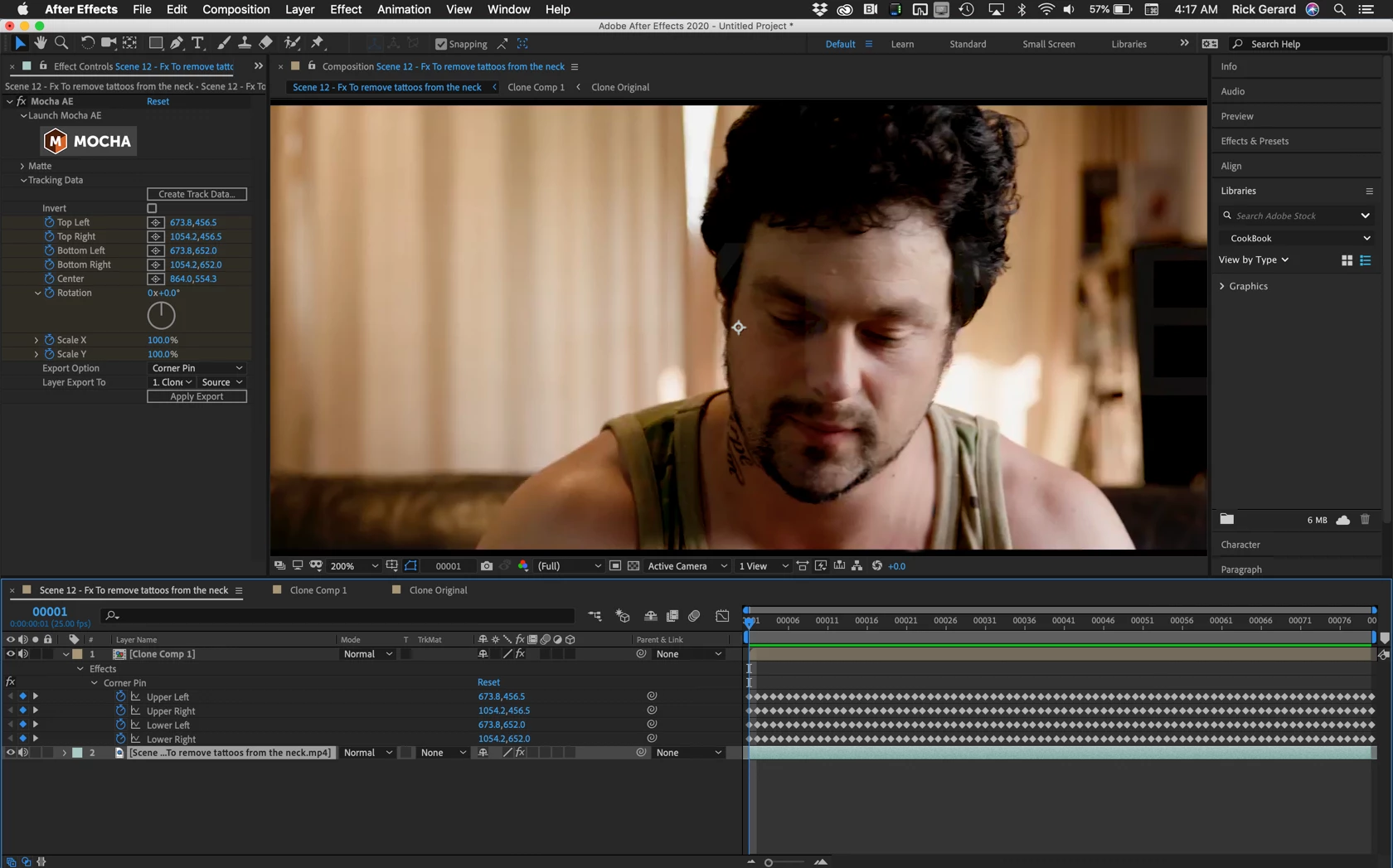
Task: Switch to the Clone Original timeline tab
Action: pos(438,590)
